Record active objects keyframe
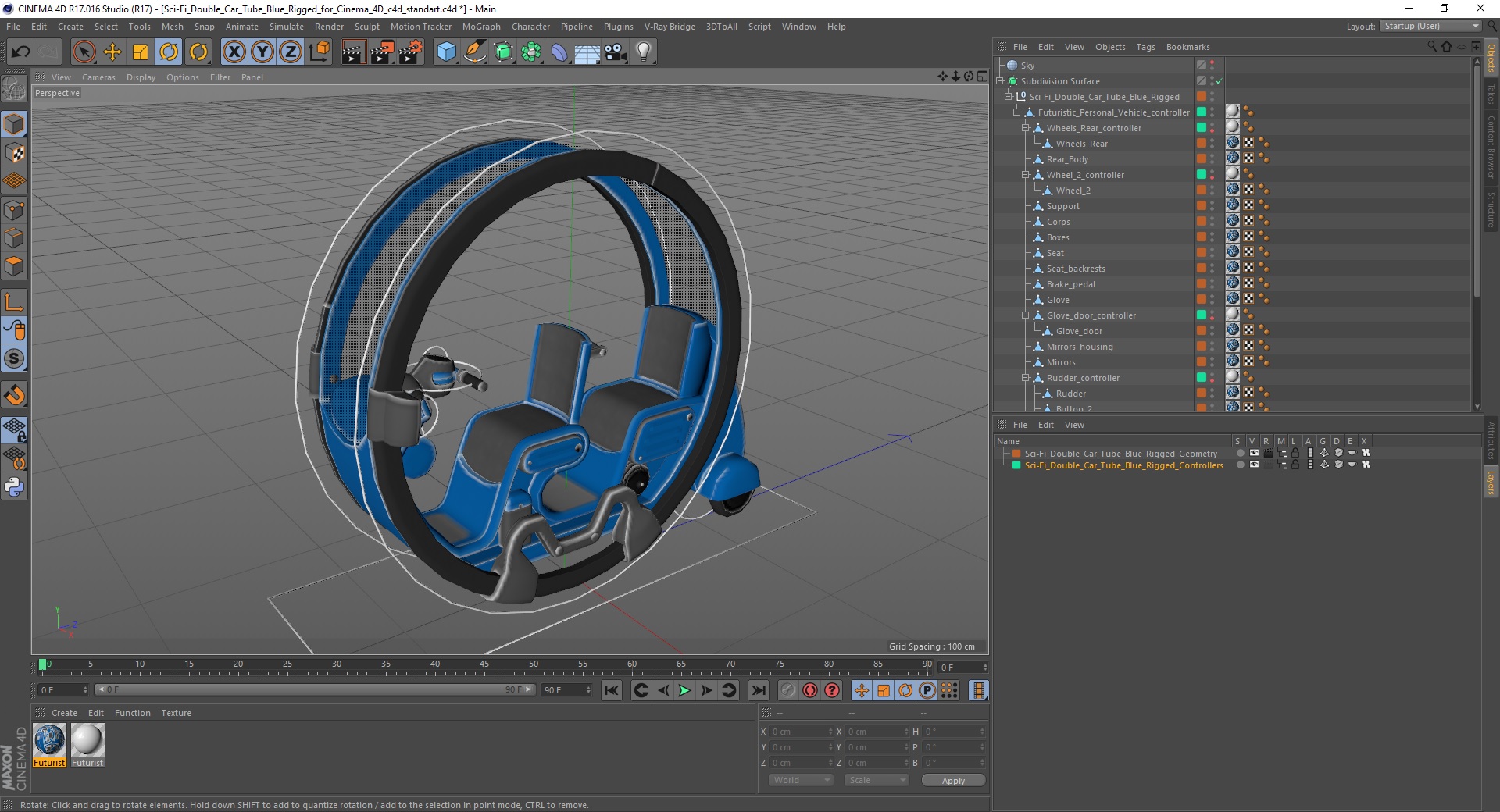This screenshot has width=1500, height=812. point(788,690)
